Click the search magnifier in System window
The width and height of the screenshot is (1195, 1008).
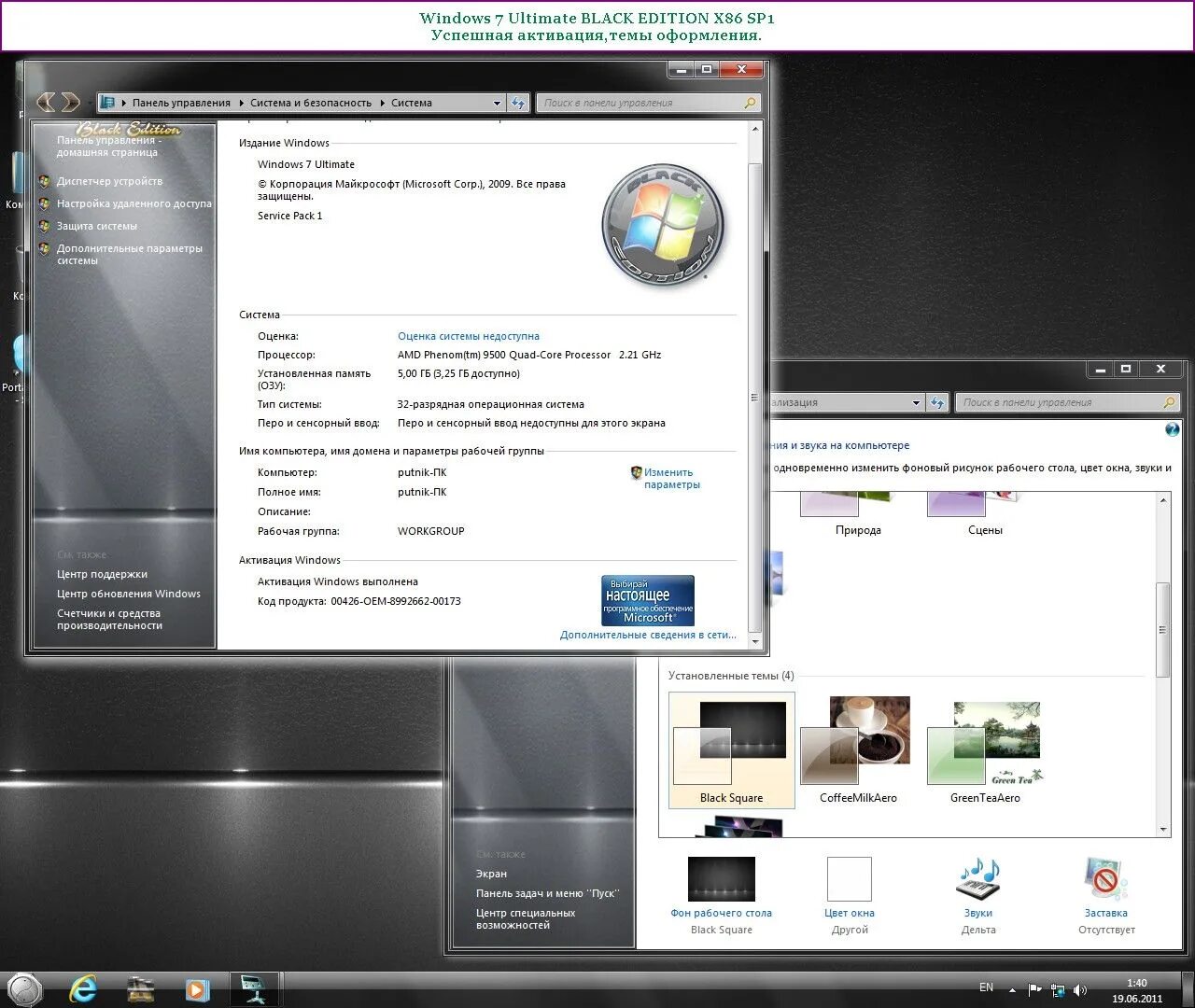pos(750,103)
